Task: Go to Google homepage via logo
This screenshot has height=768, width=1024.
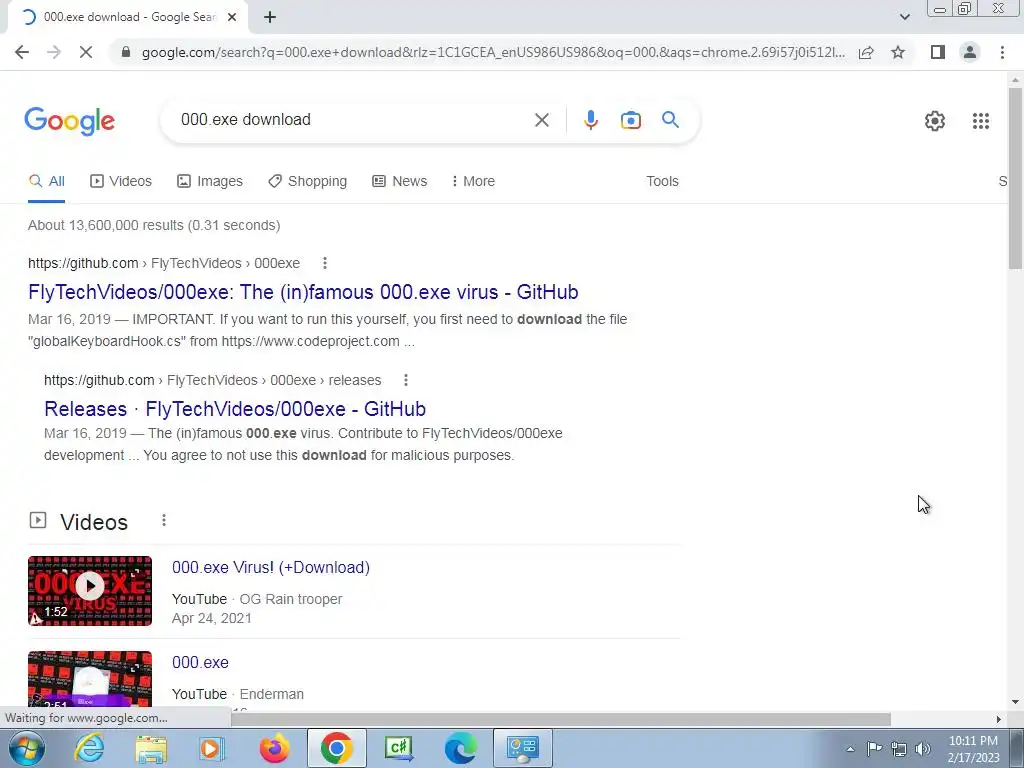Action: point(69,121)
